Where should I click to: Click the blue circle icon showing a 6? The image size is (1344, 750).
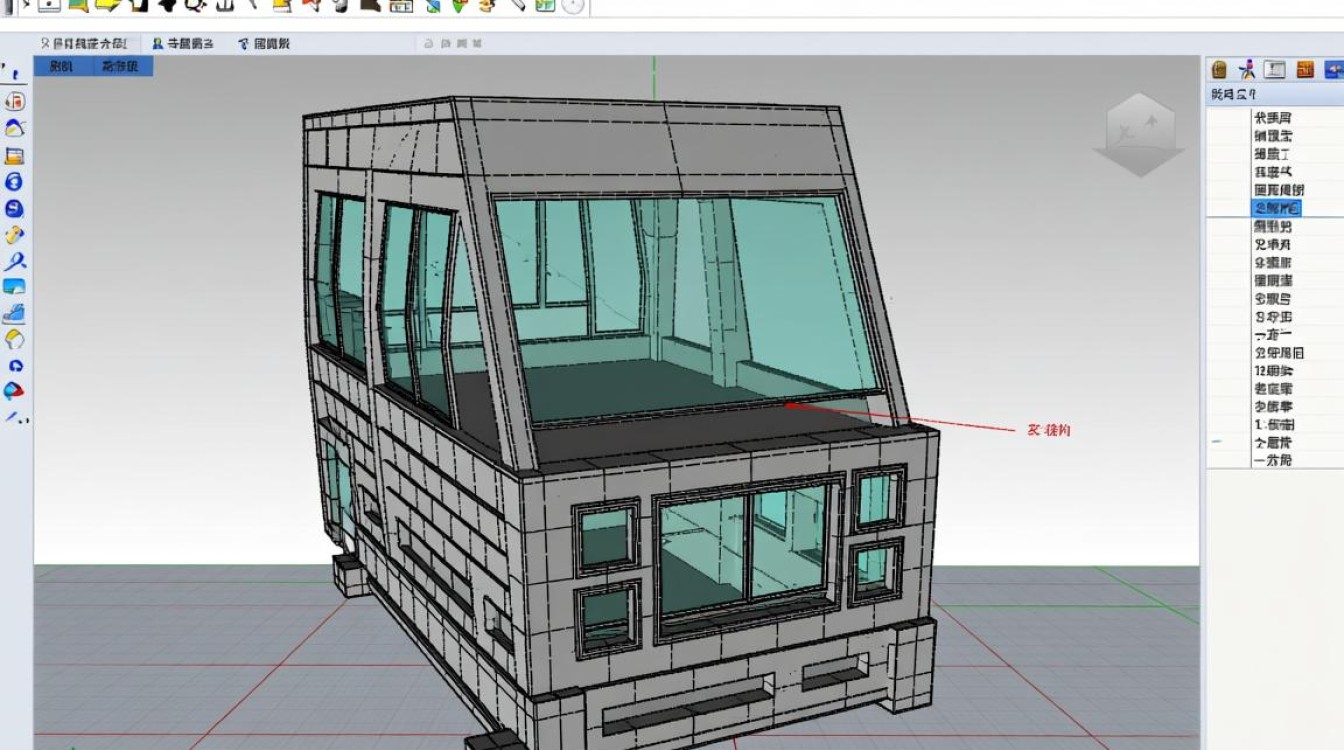tap(14, 182)
